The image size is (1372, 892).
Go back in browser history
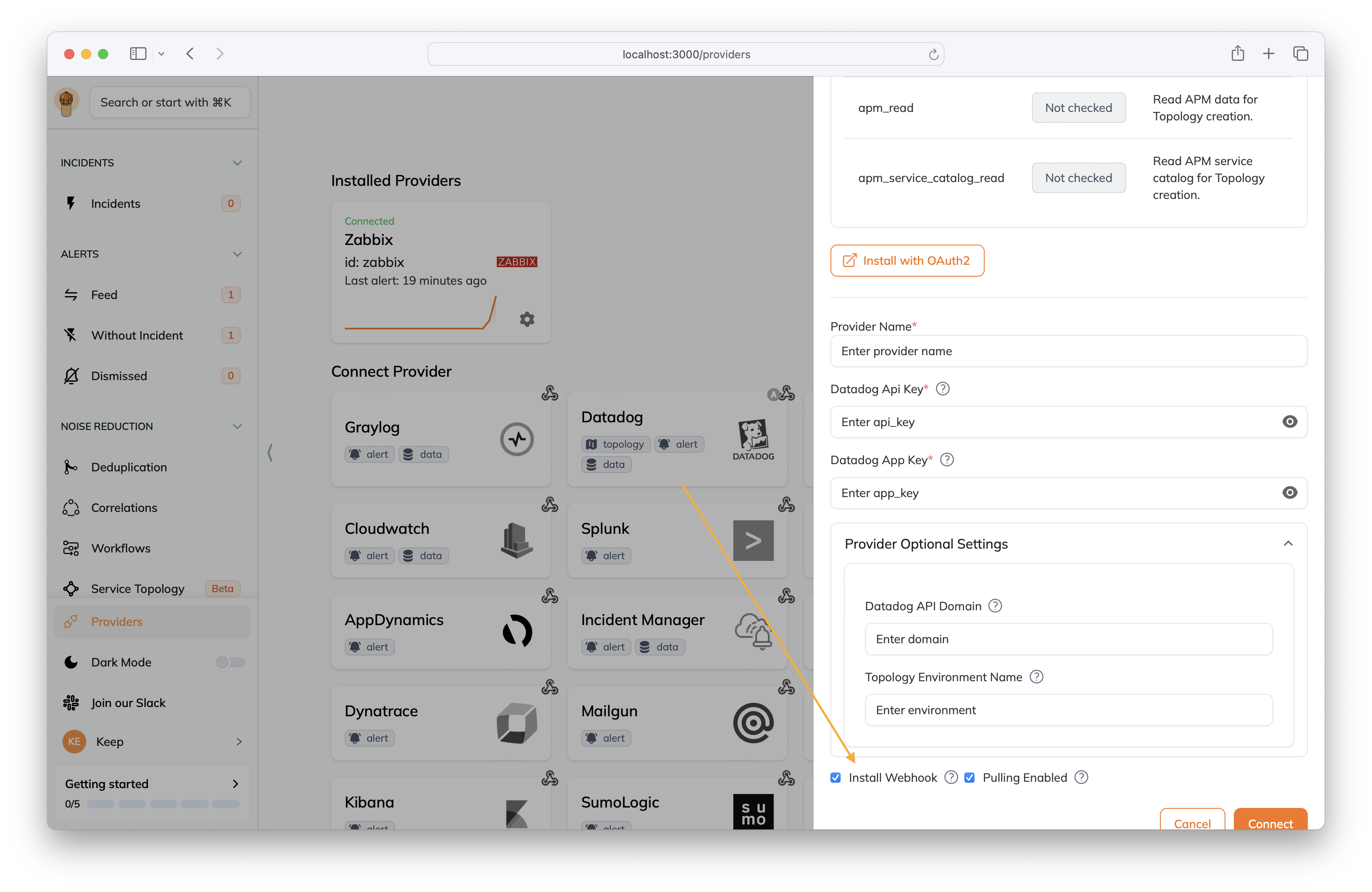coord(190,54)
